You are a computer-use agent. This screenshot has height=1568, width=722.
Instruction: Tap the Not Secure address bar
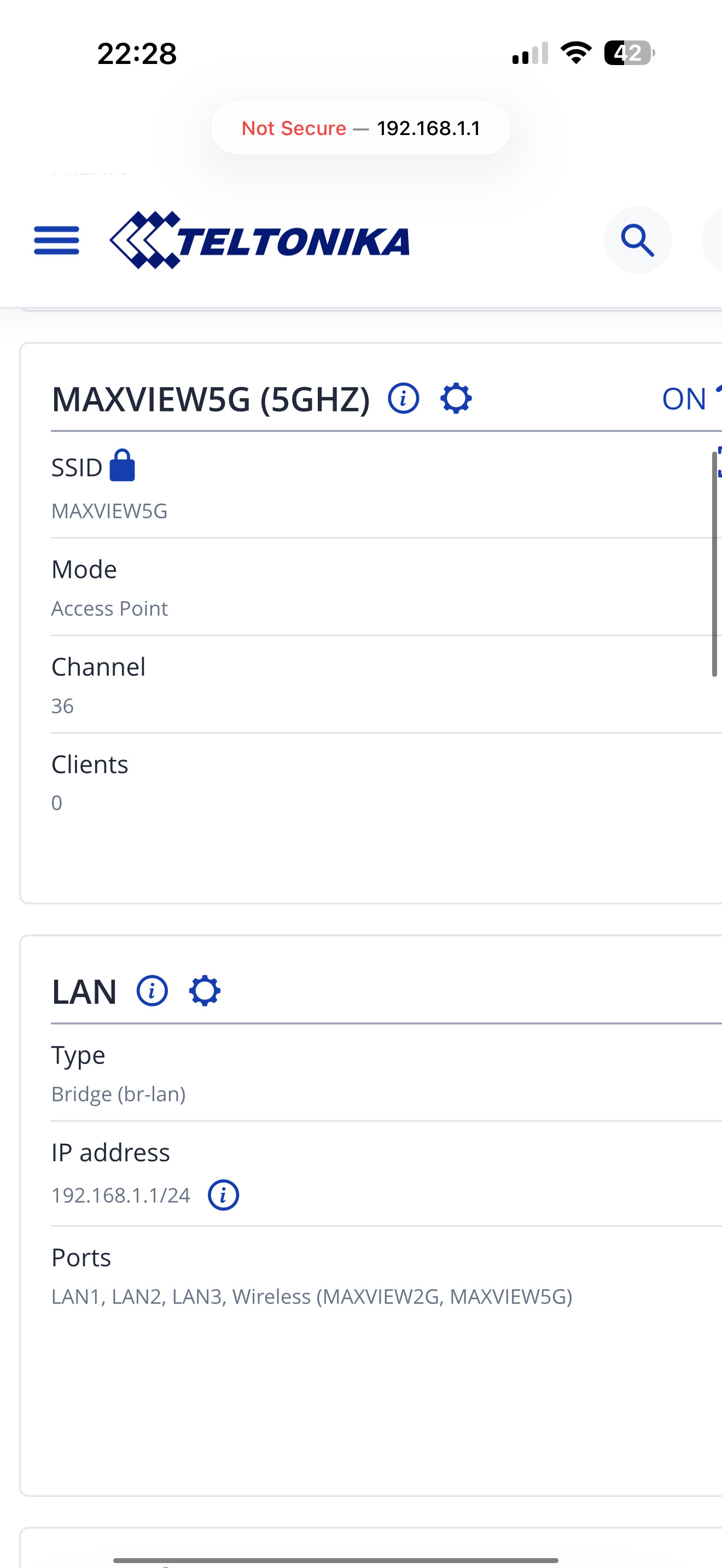[x=361, y=128]
